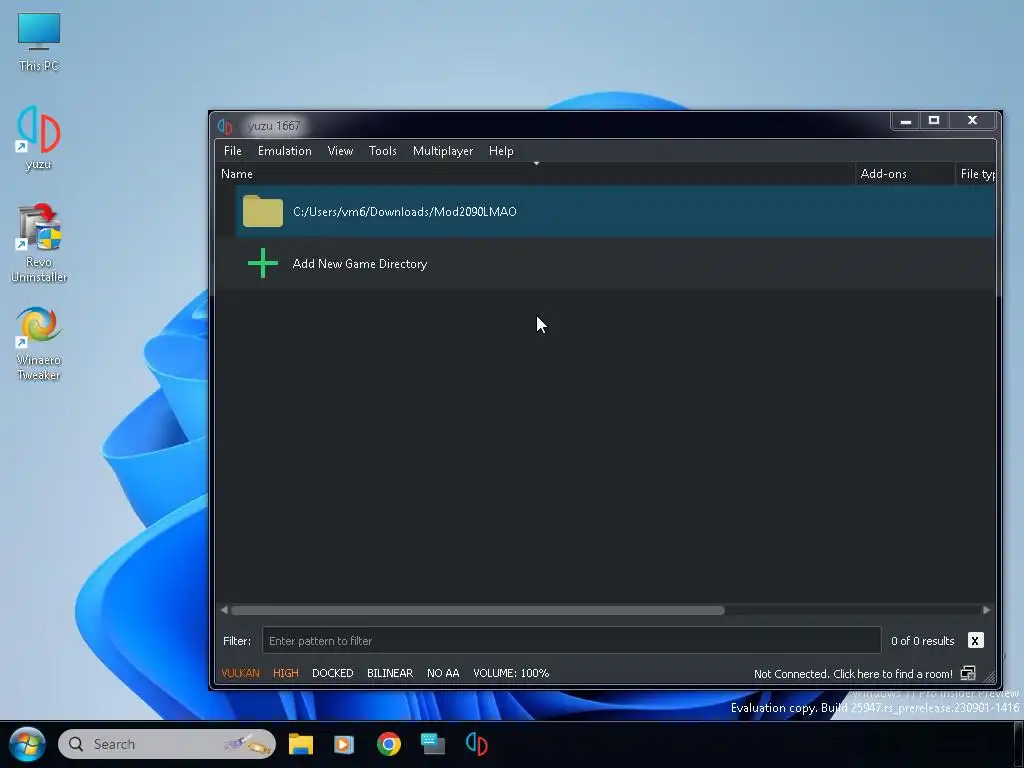
Task: Select the Revo Uninstaller desktop shortcut
Action: click(x=39, y=243)
